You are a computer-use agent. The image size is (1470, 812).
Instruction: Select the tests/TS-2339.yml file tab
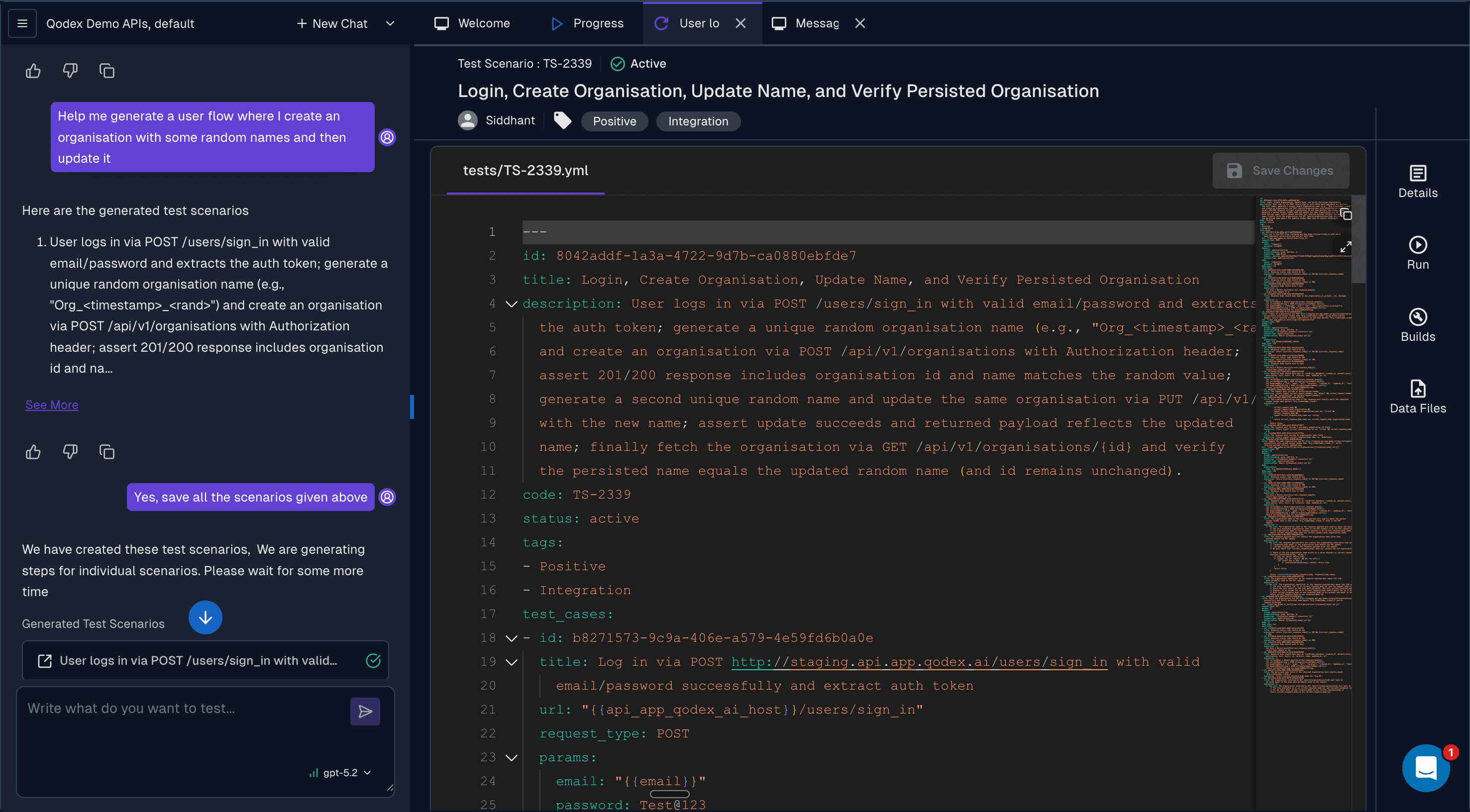point(525,171)
